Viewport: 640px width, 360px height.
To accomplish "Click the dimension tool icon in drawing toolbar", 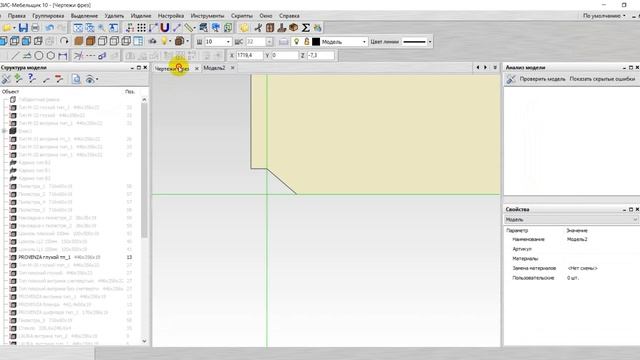I will (x=62, y=56).
